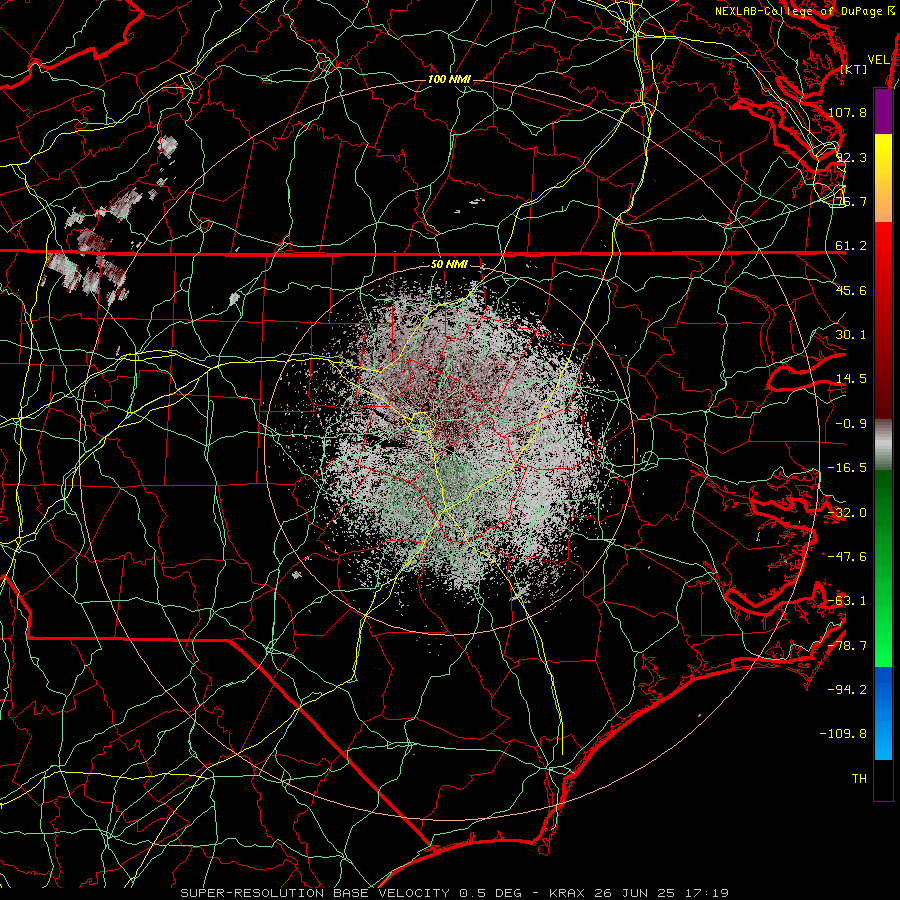Click the 50 NMI range ring label

(x=449, y=264)
